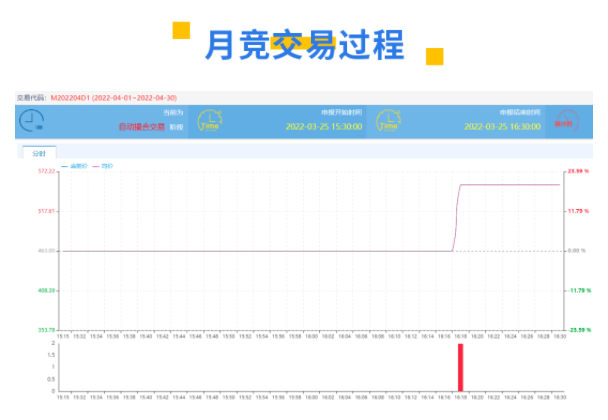Viewport: 608px width, 420px height.
Task: Click the Time icon beside the start time
Action: [x=209, y=122]
